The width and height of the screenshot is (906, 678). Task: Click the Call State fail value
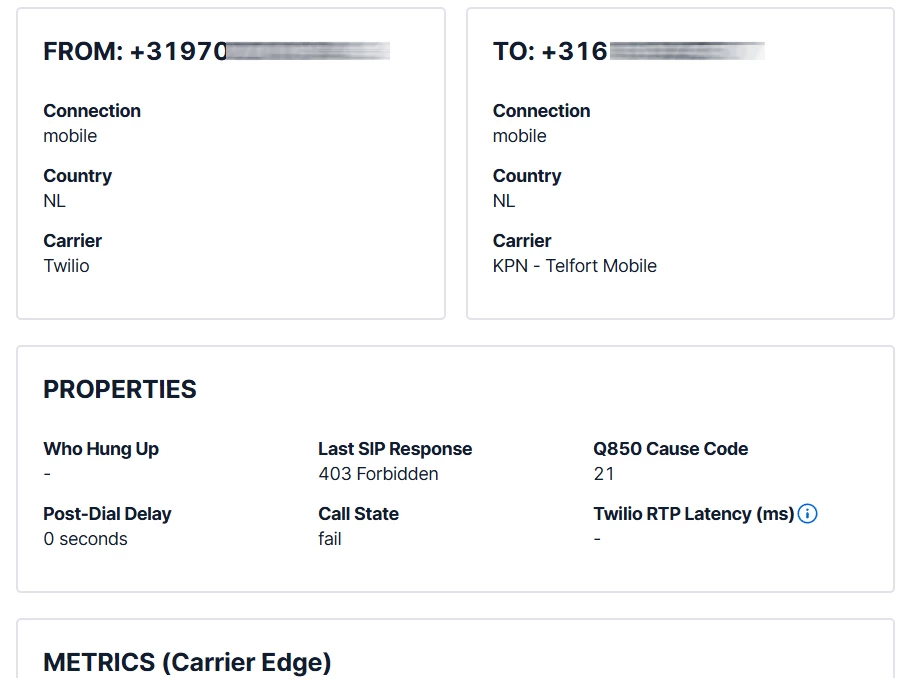coord(330,539)
